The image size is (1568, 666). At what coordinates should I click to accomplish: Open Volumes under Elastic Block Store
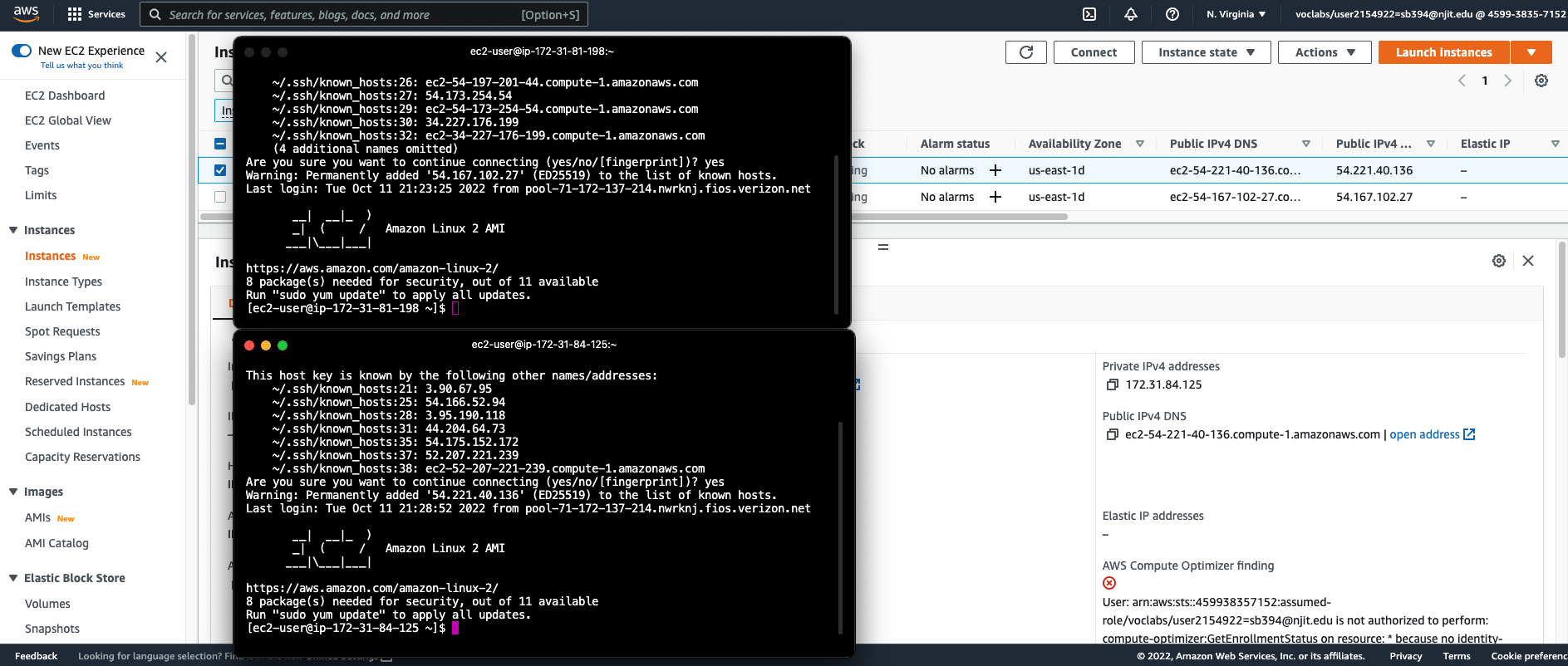(x=47, y=604)
